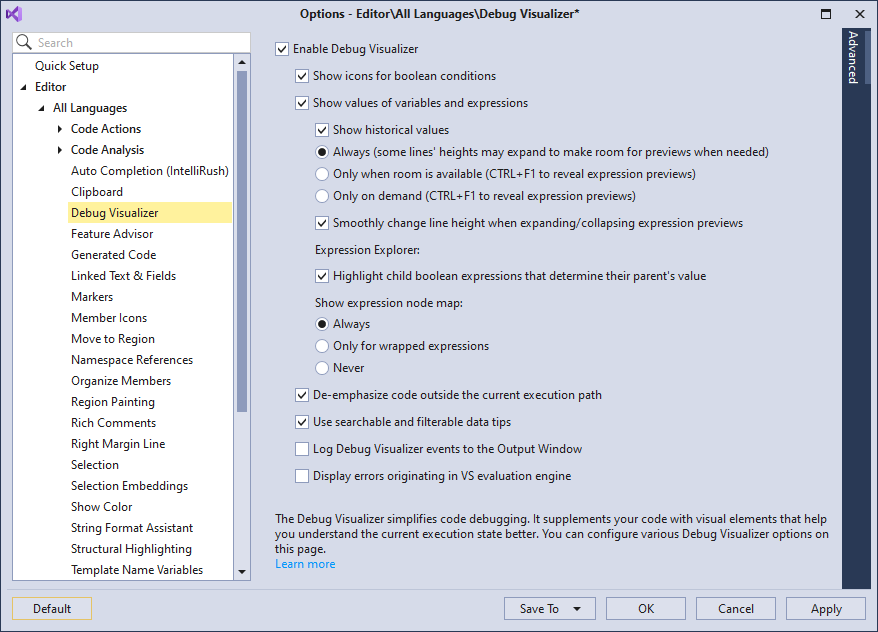Screen dimensions: 878x632
Task: Close the Options dialog window
Action: 860,14
